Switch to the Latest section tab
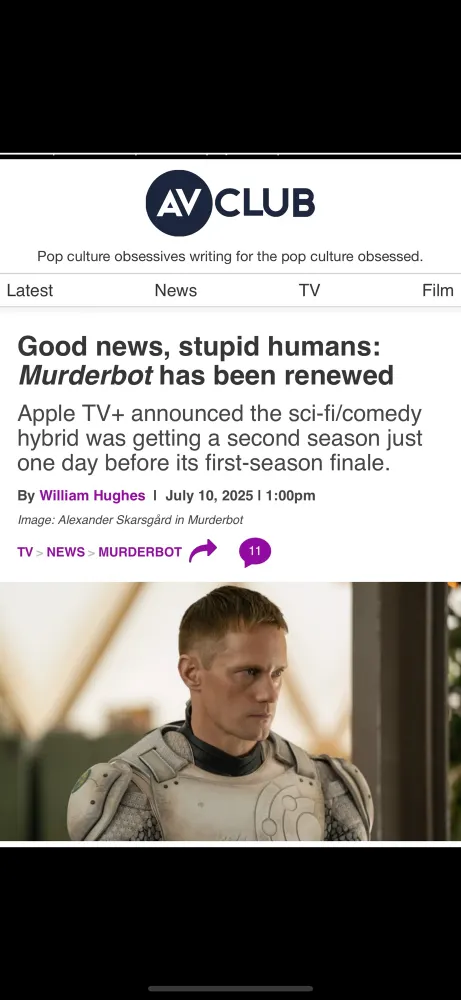The height and width of the screenshot is (1000, 461). (x=29, y=290)
